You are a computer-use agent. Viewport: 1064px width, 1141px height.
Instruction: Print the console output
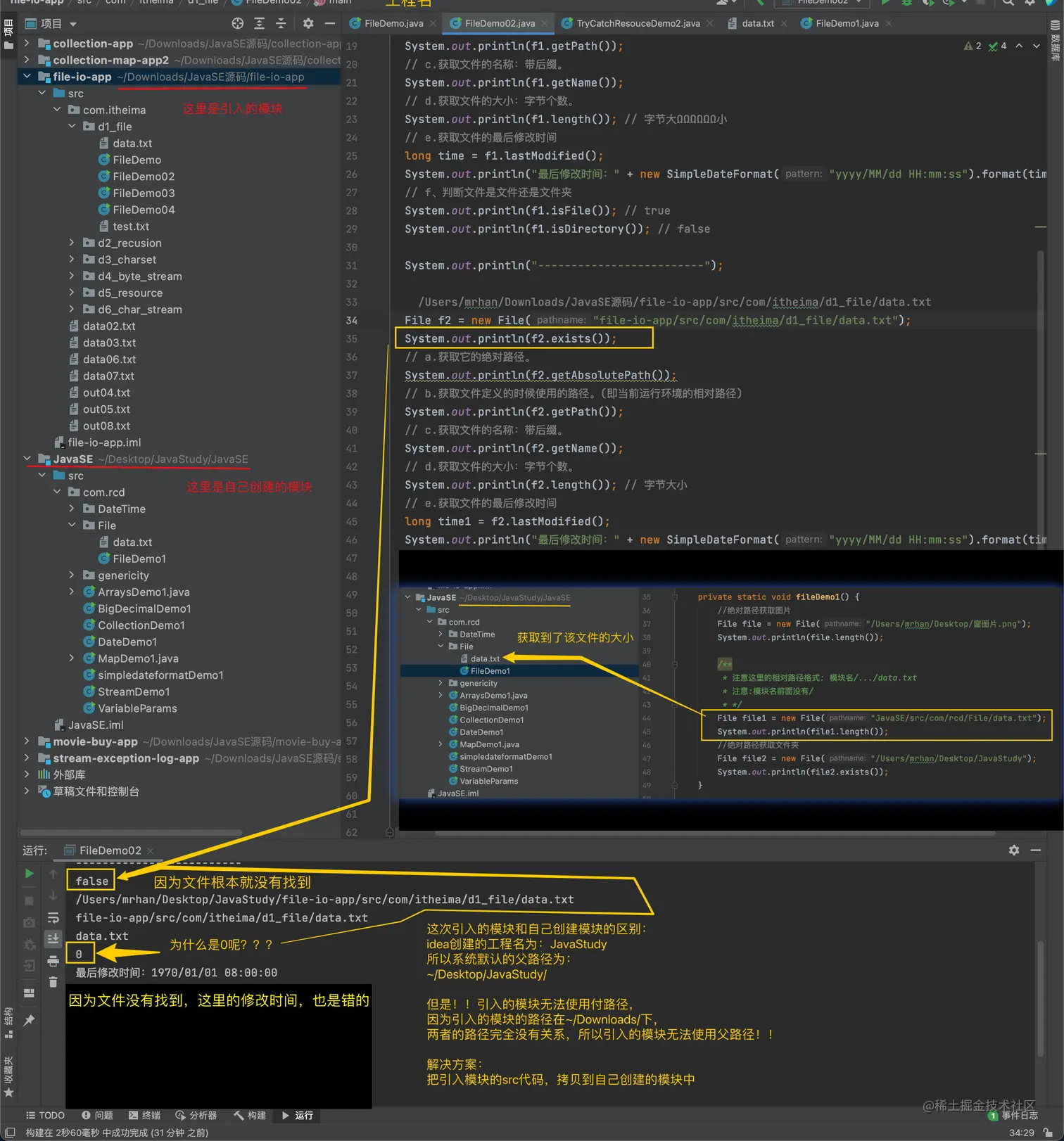(x=53, y=961)
